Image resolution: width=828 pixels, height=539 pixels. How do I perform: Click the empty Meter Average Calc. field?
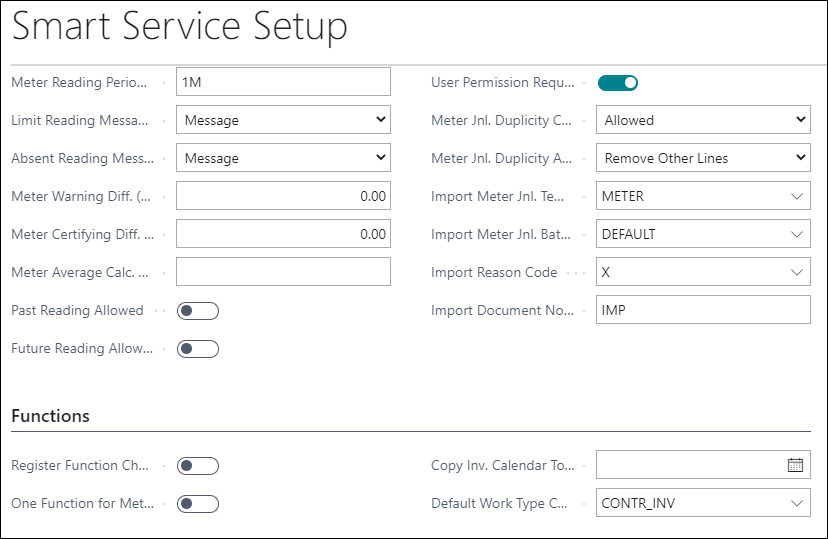(x=284, y=272)
